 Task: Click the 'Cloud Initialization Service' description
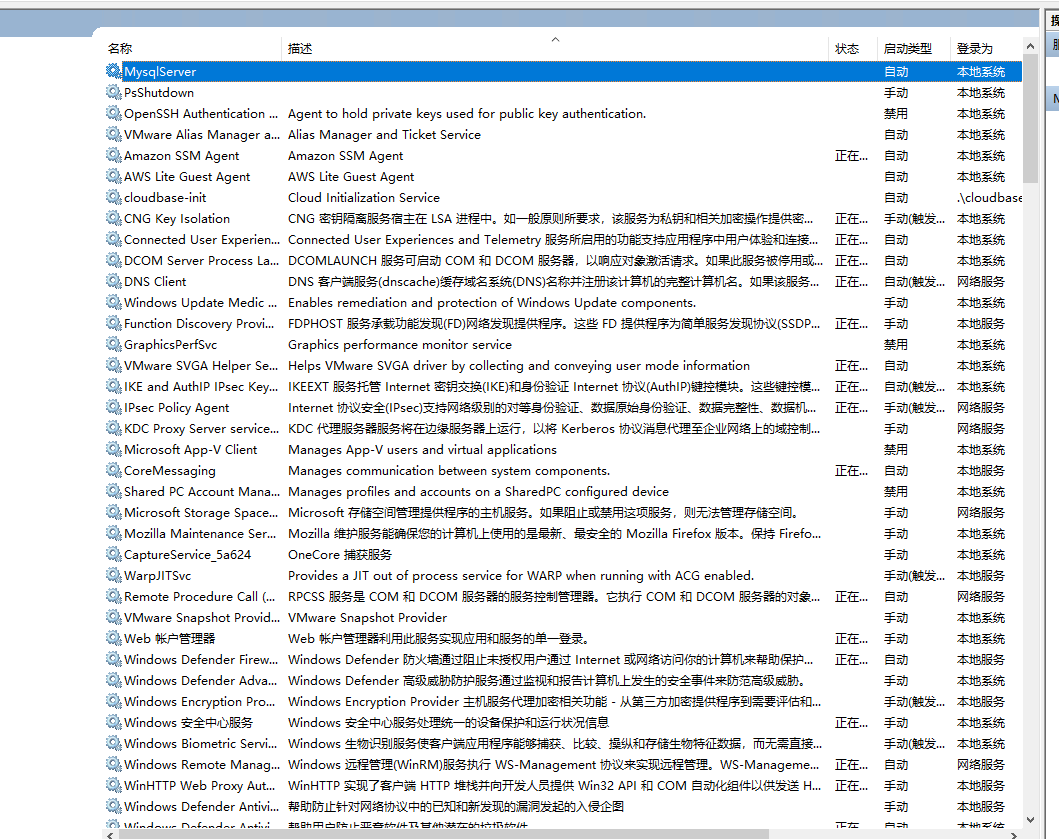tap(363, 197)
